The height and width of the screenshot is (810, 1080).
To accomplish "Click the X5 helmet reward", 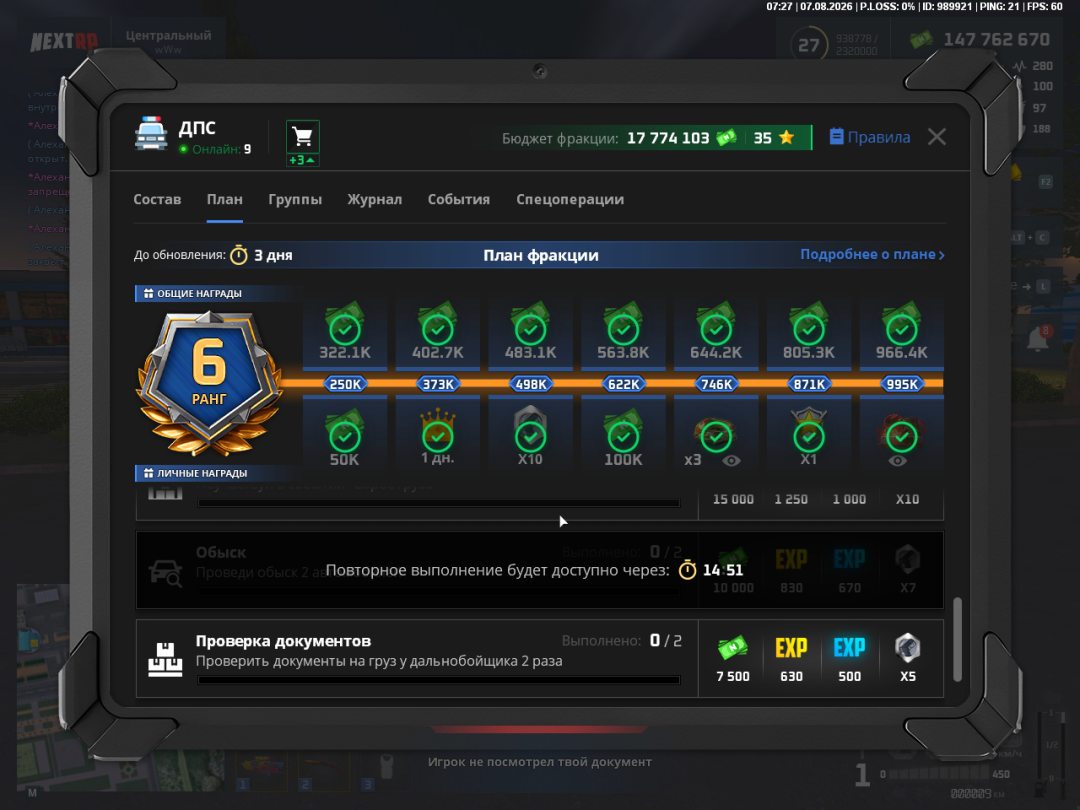I will tap(908, 647).
